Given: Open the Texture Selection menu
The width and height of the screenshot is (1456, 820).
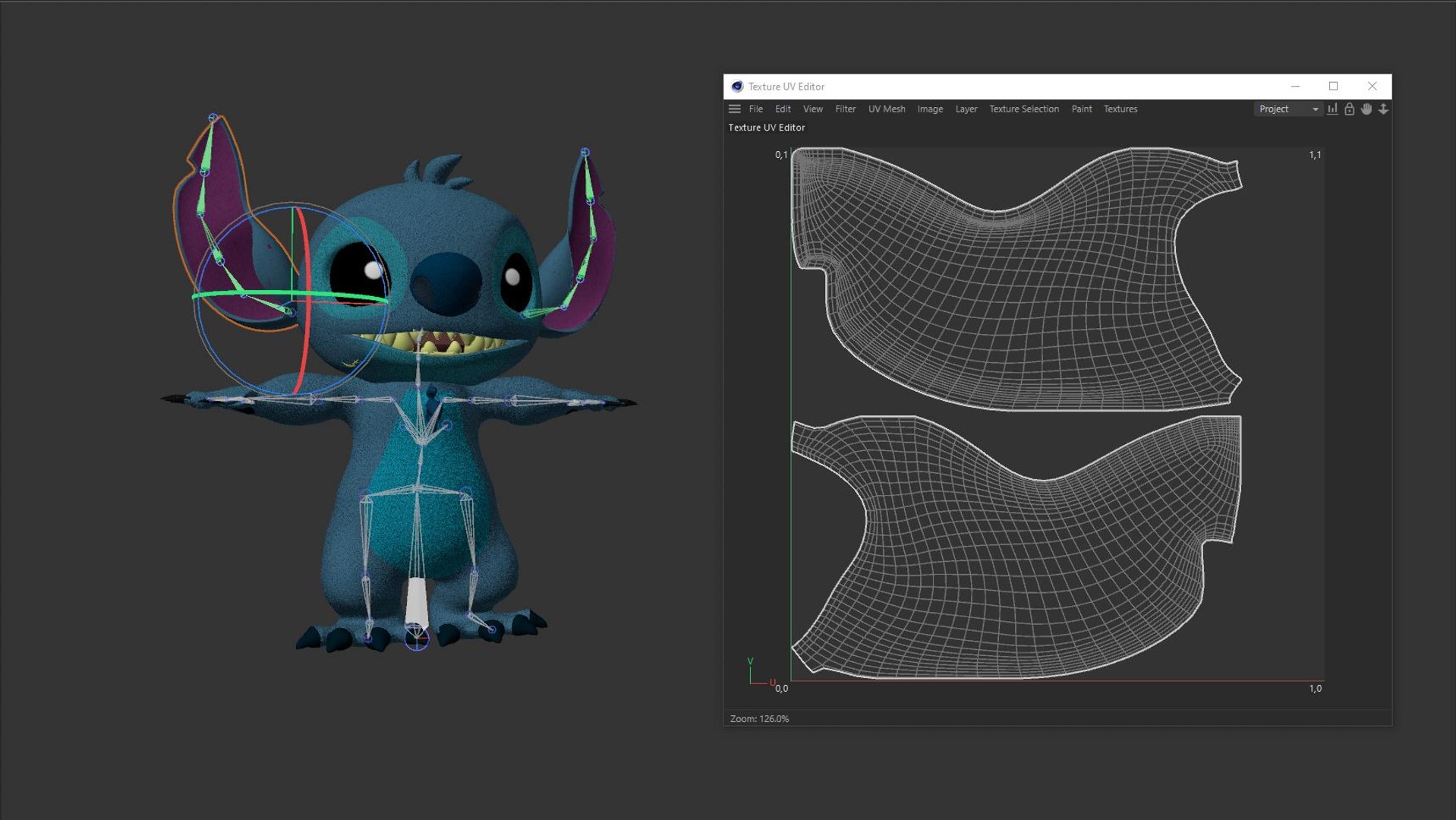Looking at the screenshot, I should pos(1023,109).
